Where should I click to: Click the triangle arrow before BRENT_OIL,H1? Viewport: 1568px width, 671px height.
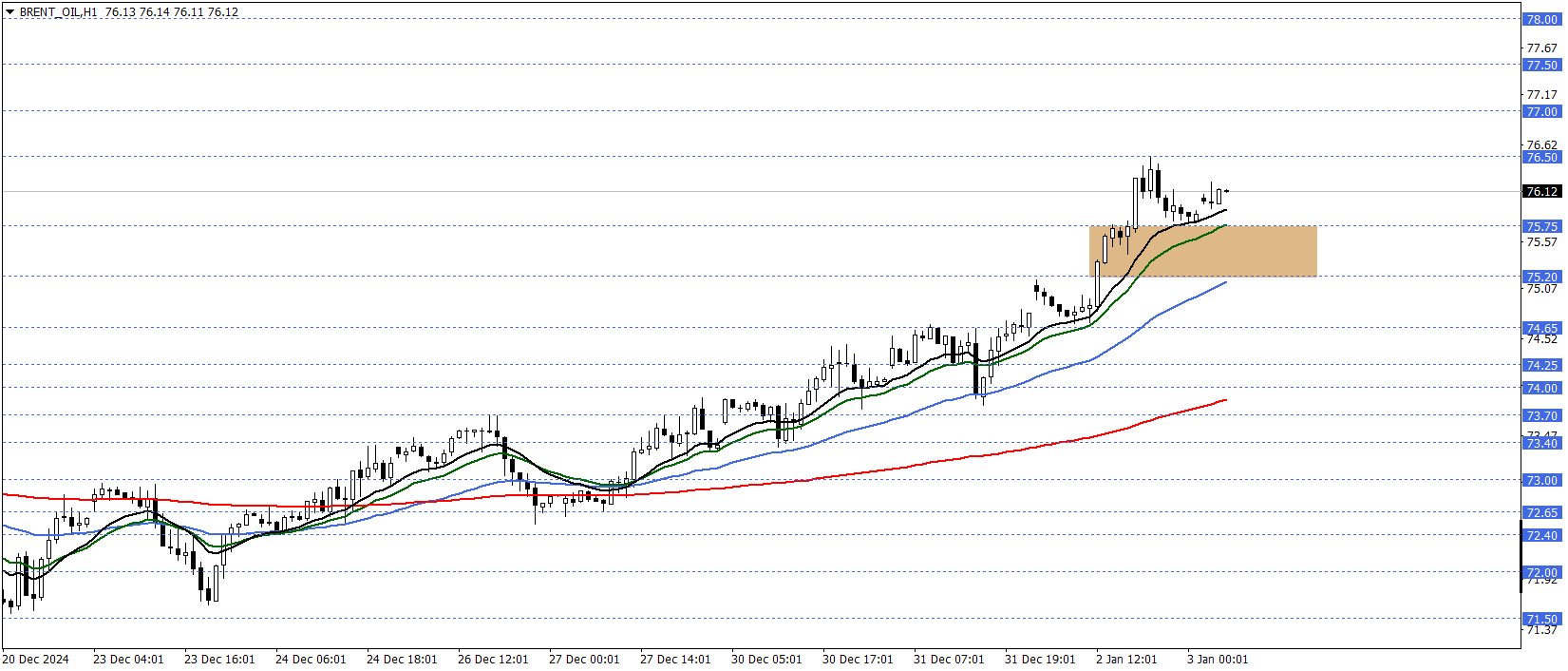pos(10,12)
